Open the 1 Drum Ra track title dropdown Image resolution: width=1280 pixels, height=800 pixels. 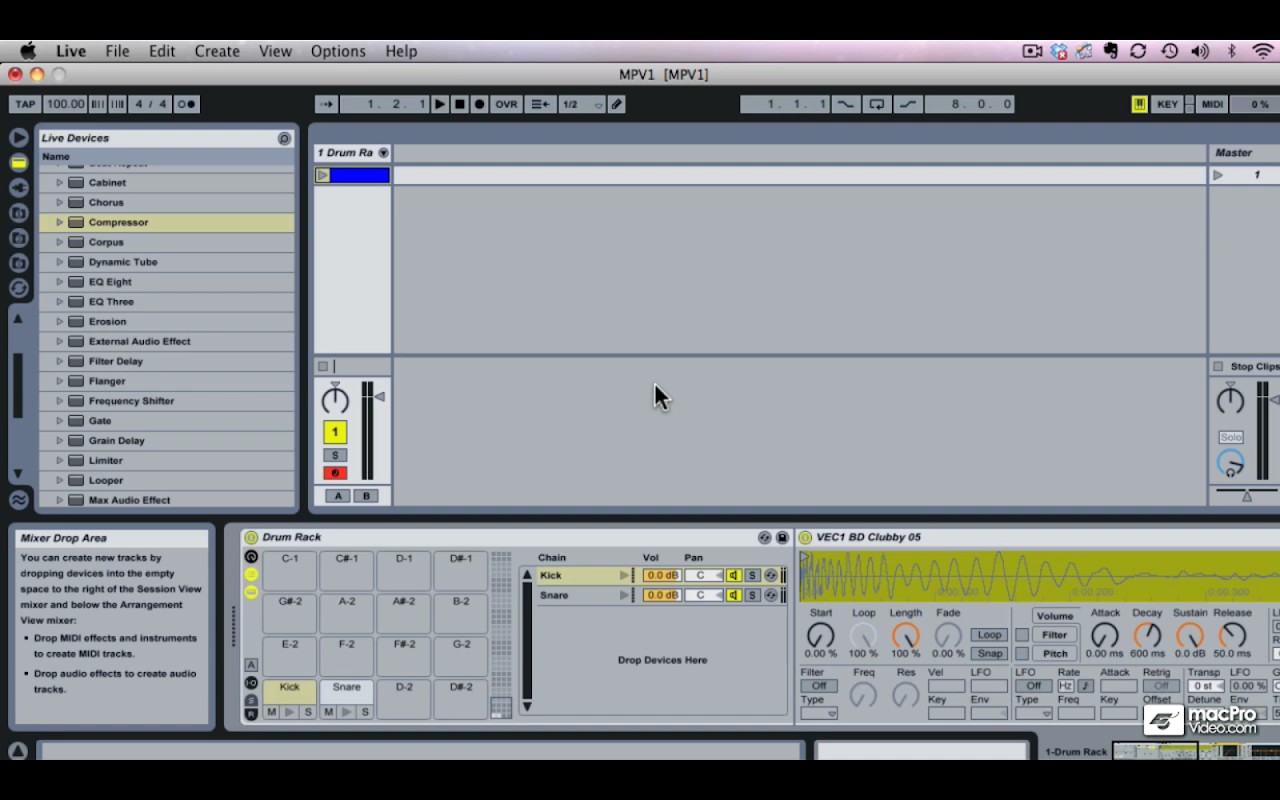tap(383, 153)
